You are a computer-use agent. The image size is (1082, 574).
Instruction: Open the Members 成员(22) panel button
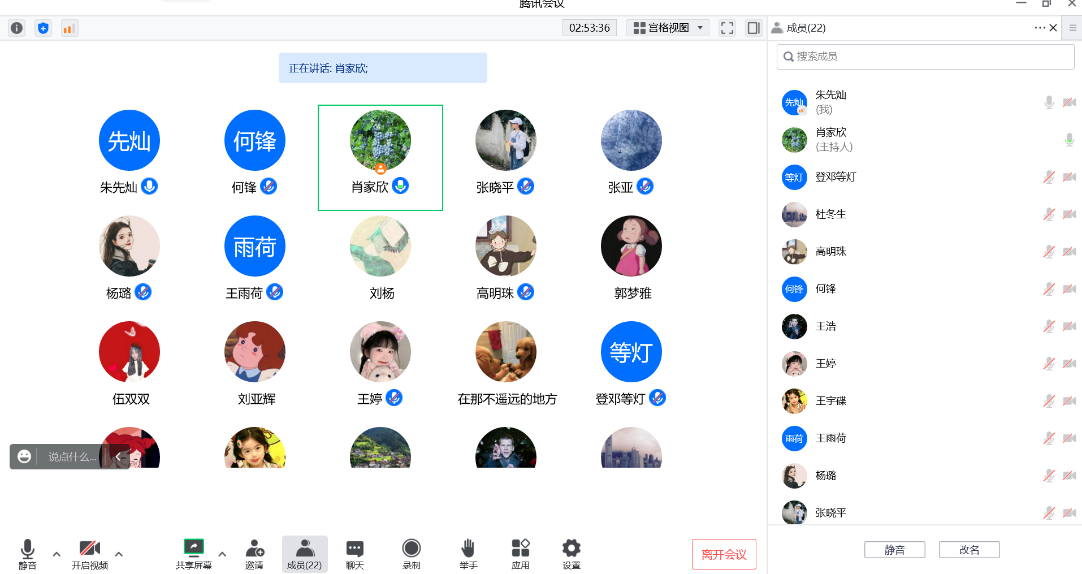(304, 552)
